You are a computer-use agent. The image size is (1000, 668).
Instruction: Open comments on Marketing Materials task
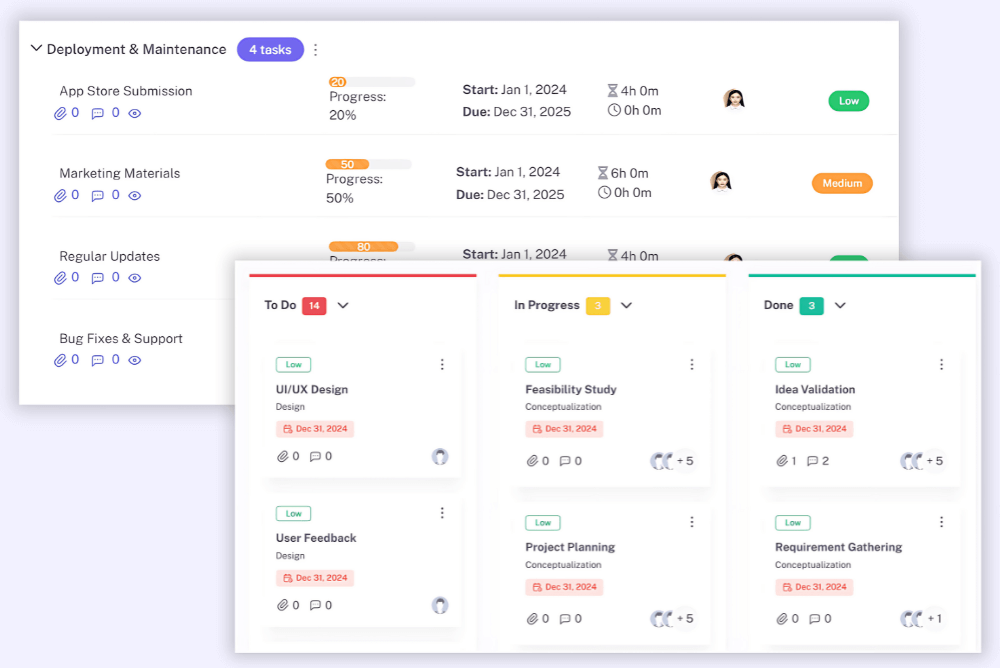coord(97,196)
